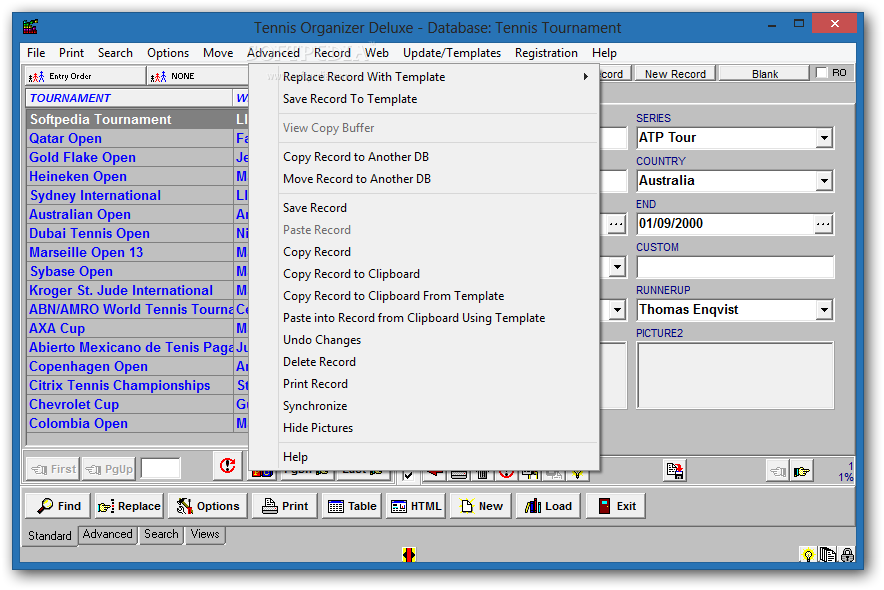Click the copy pages status icon
Image resolution: width=884 pixels, height=590 pixels.
[x=828, y=555]
